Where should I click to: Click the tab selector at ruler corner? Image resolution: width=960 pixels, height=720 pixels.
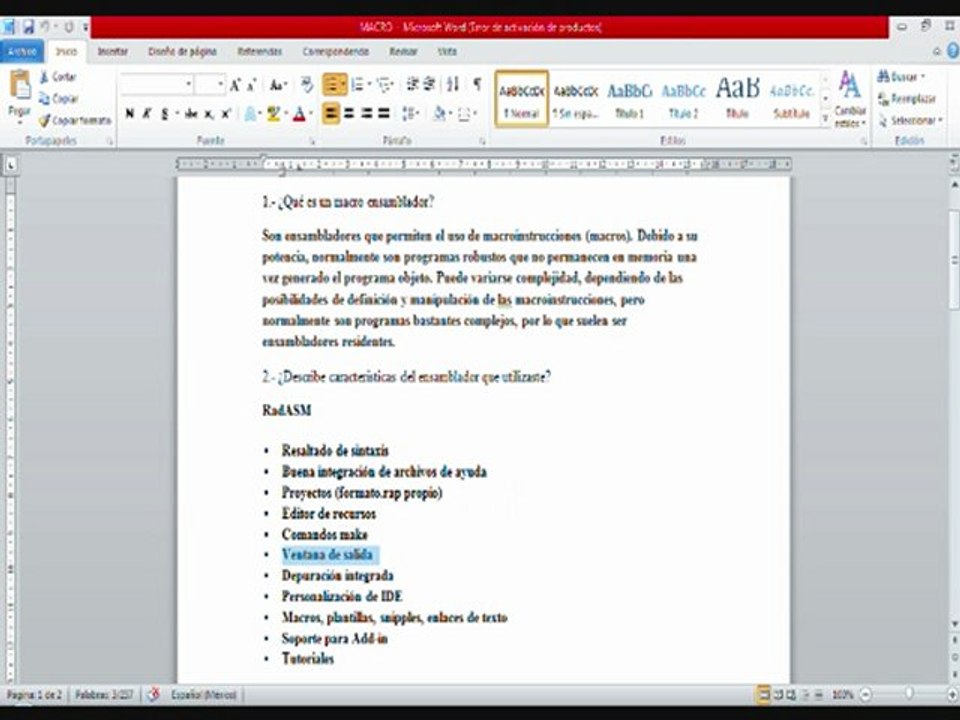[10, 164]
